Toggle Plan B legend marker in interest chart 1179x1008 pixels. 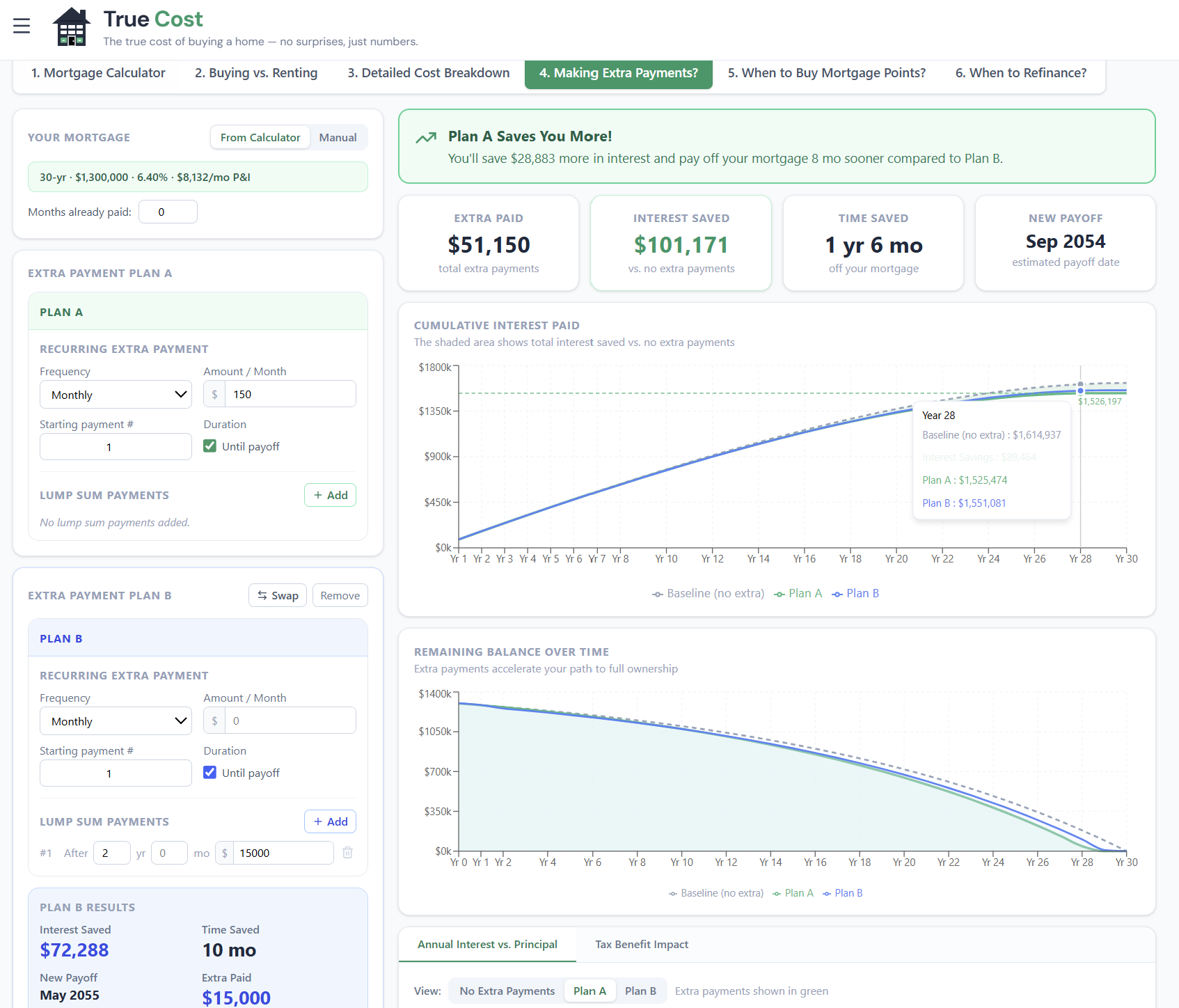pos(837,594)
